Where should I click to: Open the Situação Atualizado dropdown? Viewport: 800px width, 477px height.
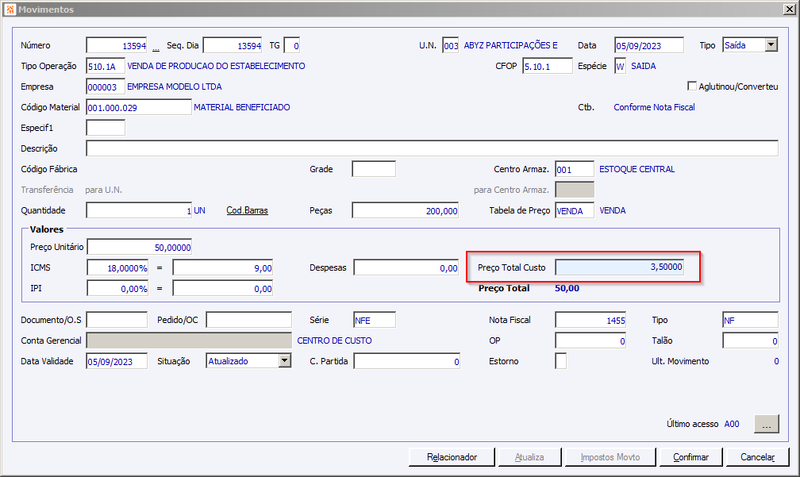pos(285,361)
